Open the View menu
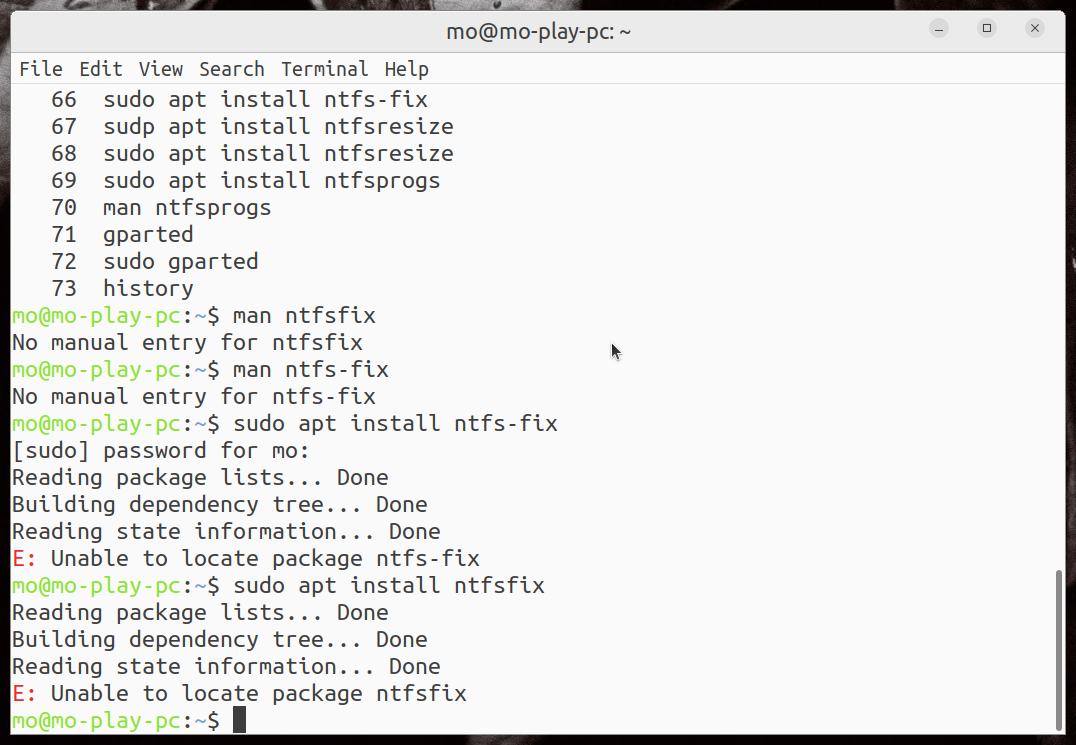Image resolution: width=1076 pixels, height=745 pixels. (x=161, y=69)
